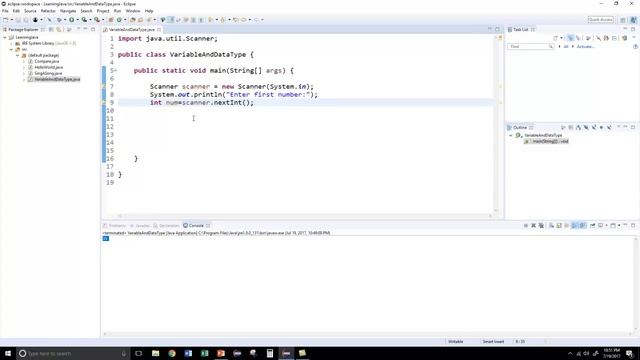Click the New Java Class toolbar icon
Image resolution: width=640 pixels, height=360 pixels.
pyautogui.click(x=119, y=20)
